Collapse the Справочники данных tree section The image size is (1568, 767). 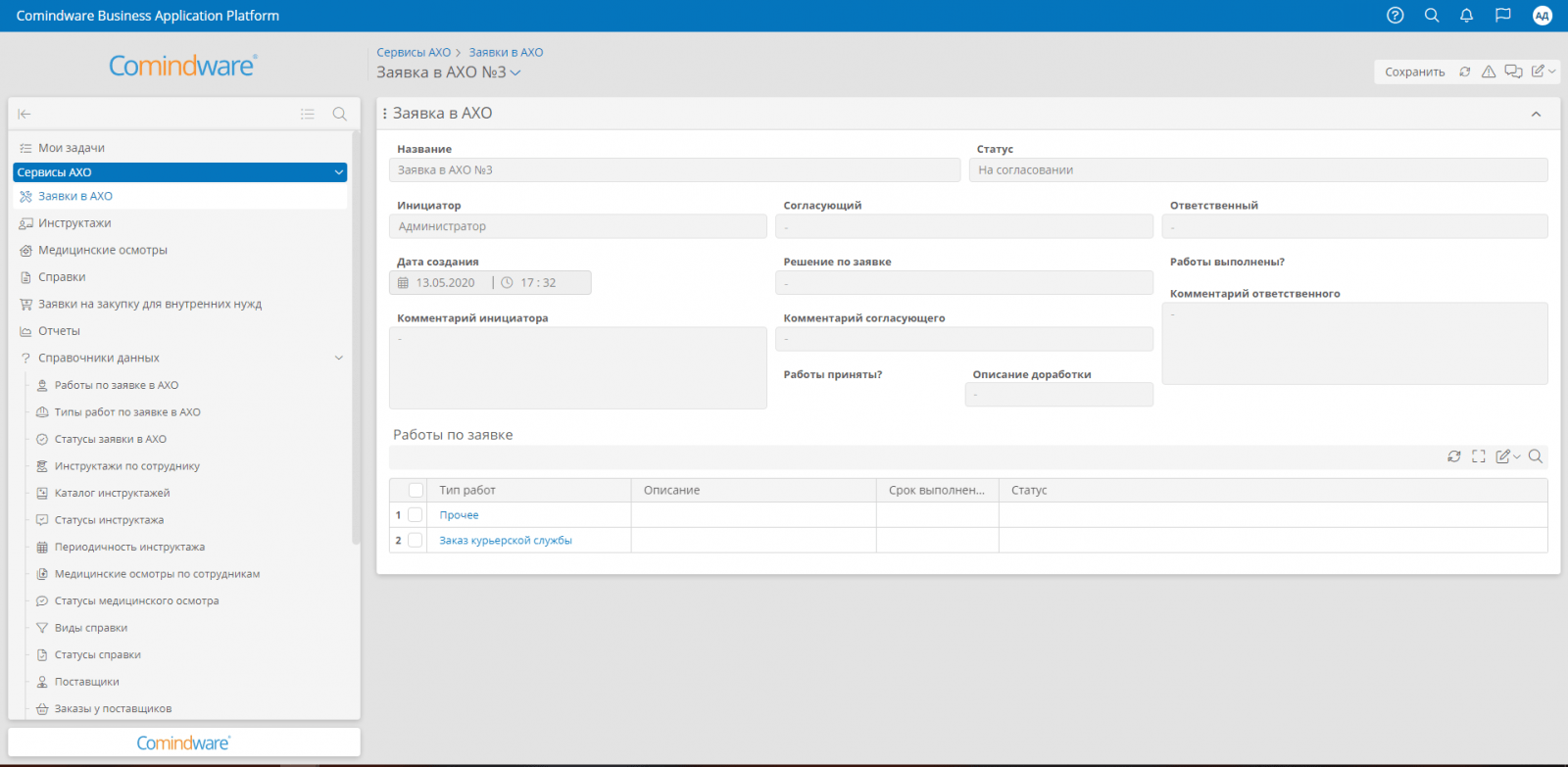pyautogui.click(x=339, y=359)
